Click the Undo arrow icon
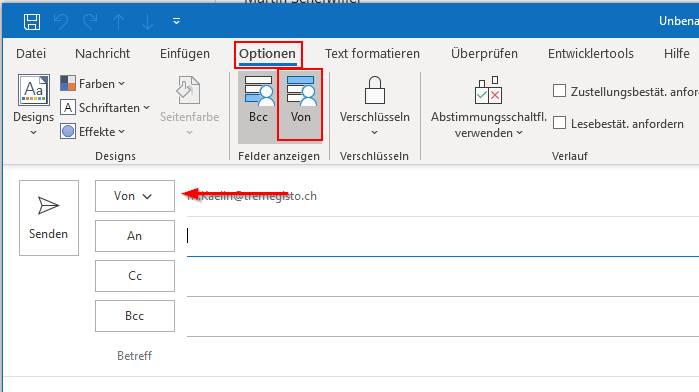Image resolution: width=699 pixels, height=392 pixels. pos(61,21)
